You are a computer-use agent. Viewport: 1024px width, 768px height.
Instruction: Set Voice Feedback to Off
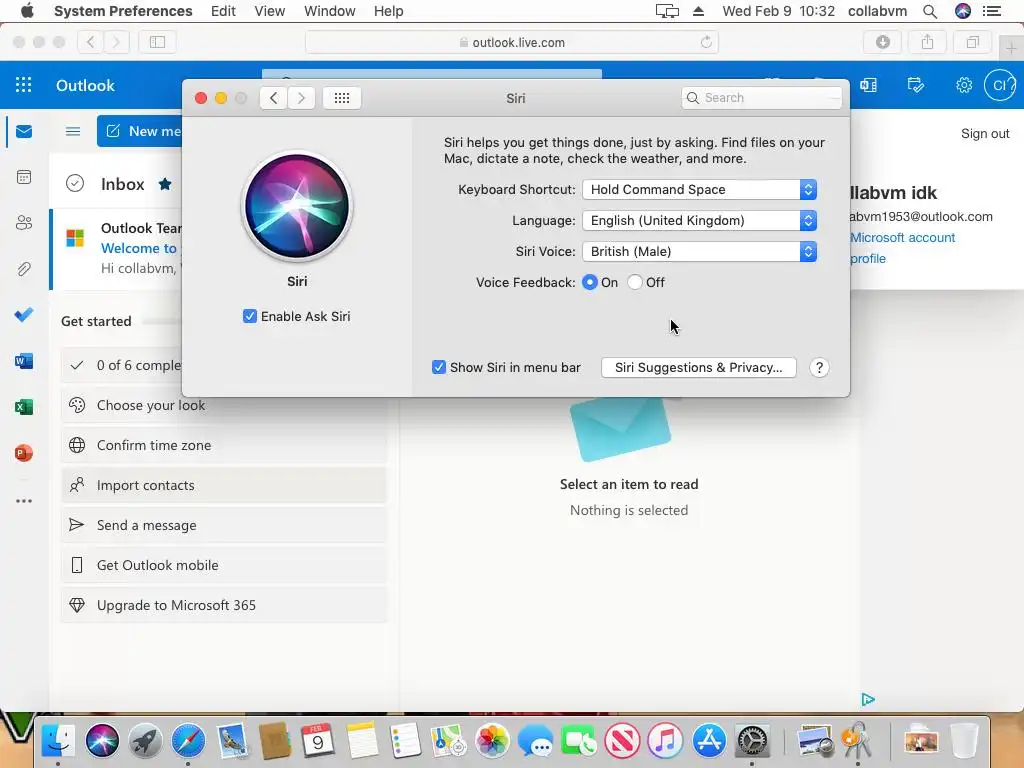(635, 283)
